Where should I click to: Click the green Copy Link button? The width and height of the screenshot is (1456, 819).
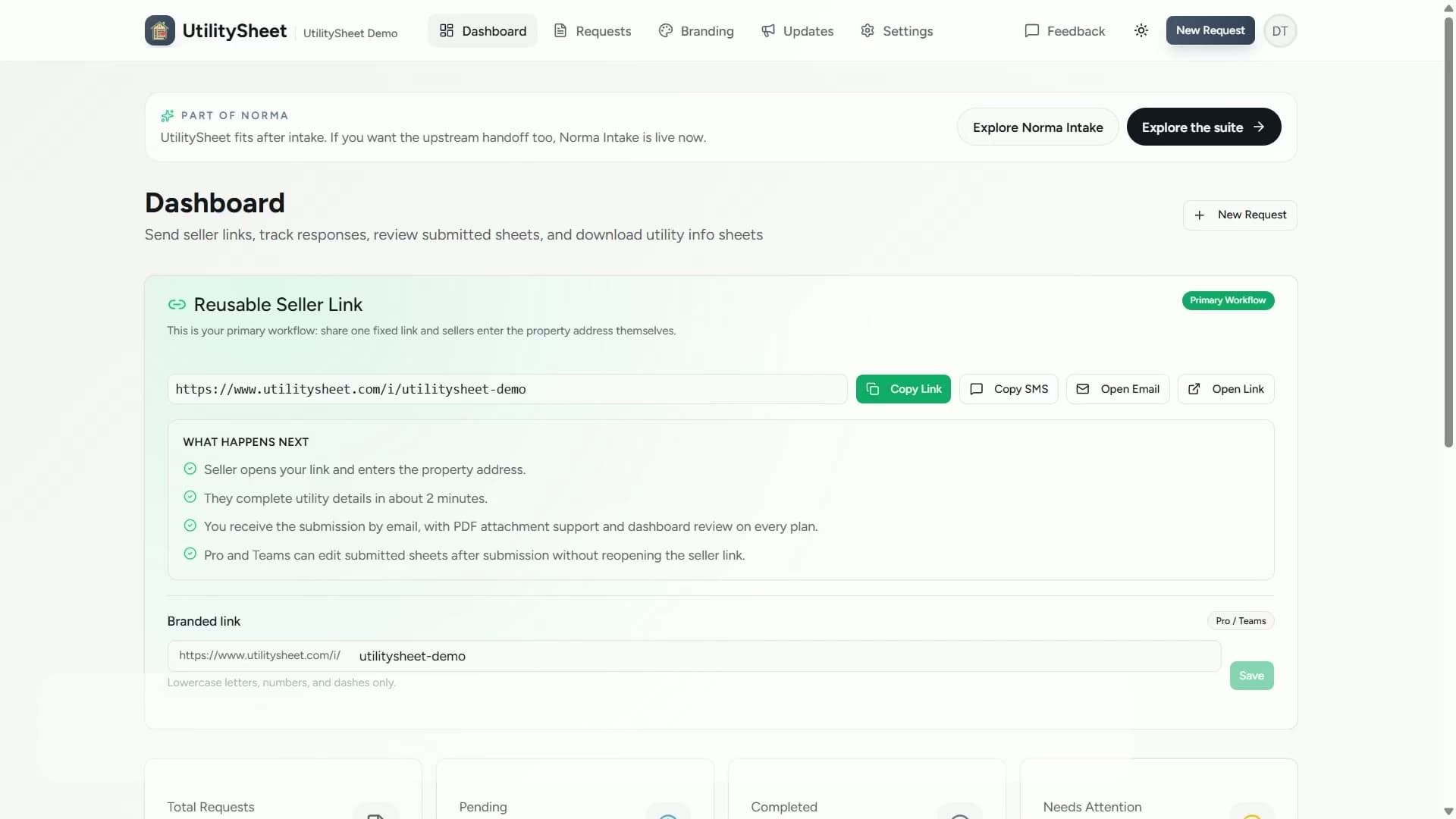[903, 389]
